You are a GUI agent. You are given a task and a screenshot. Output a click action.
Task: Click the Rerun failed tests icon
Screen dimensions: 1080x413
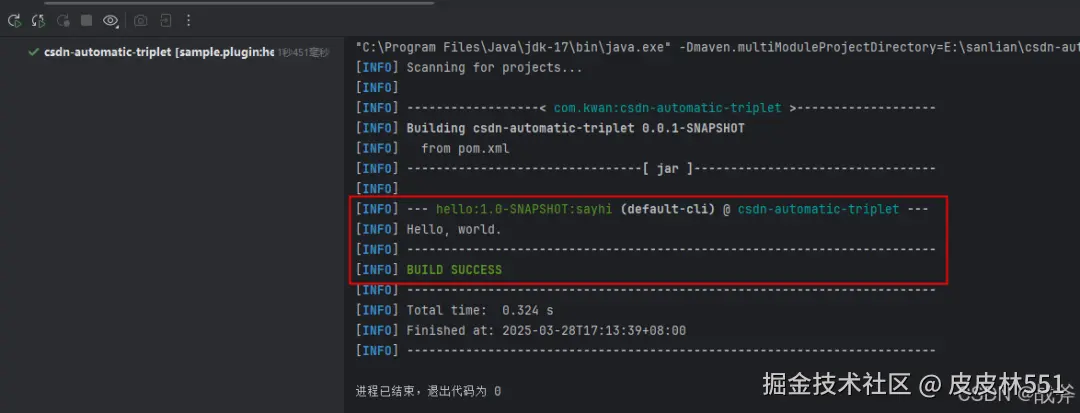pos(38,20)
